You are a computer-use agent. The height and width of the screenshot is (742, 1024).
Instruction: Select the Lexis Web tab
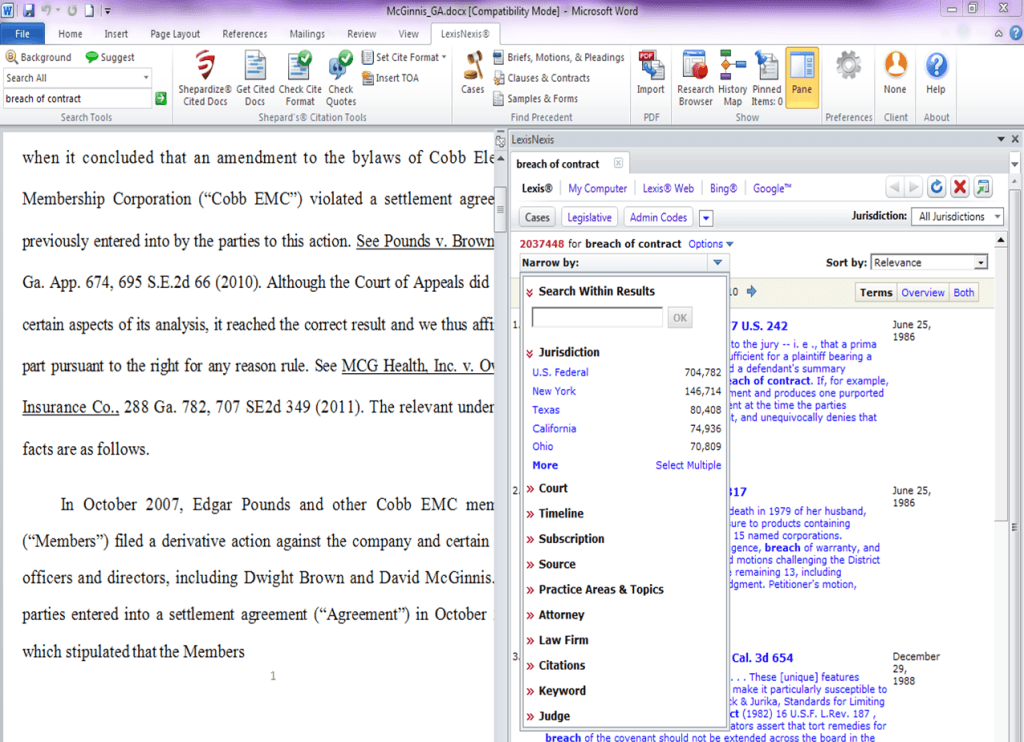click(668, 188)
